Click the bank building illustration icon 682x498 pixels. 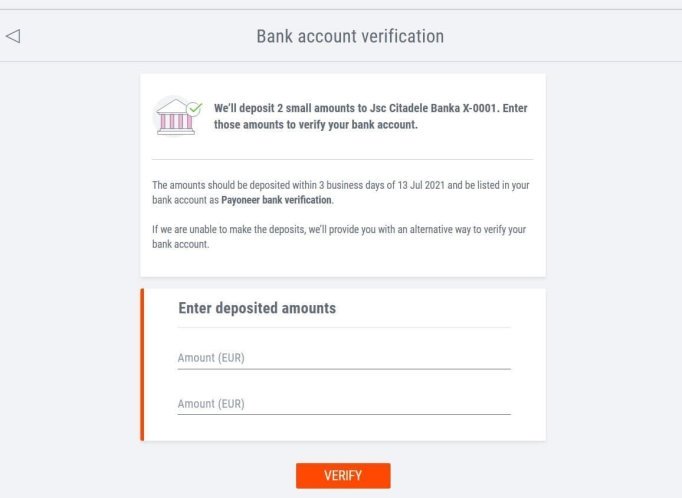coord(175,117)
